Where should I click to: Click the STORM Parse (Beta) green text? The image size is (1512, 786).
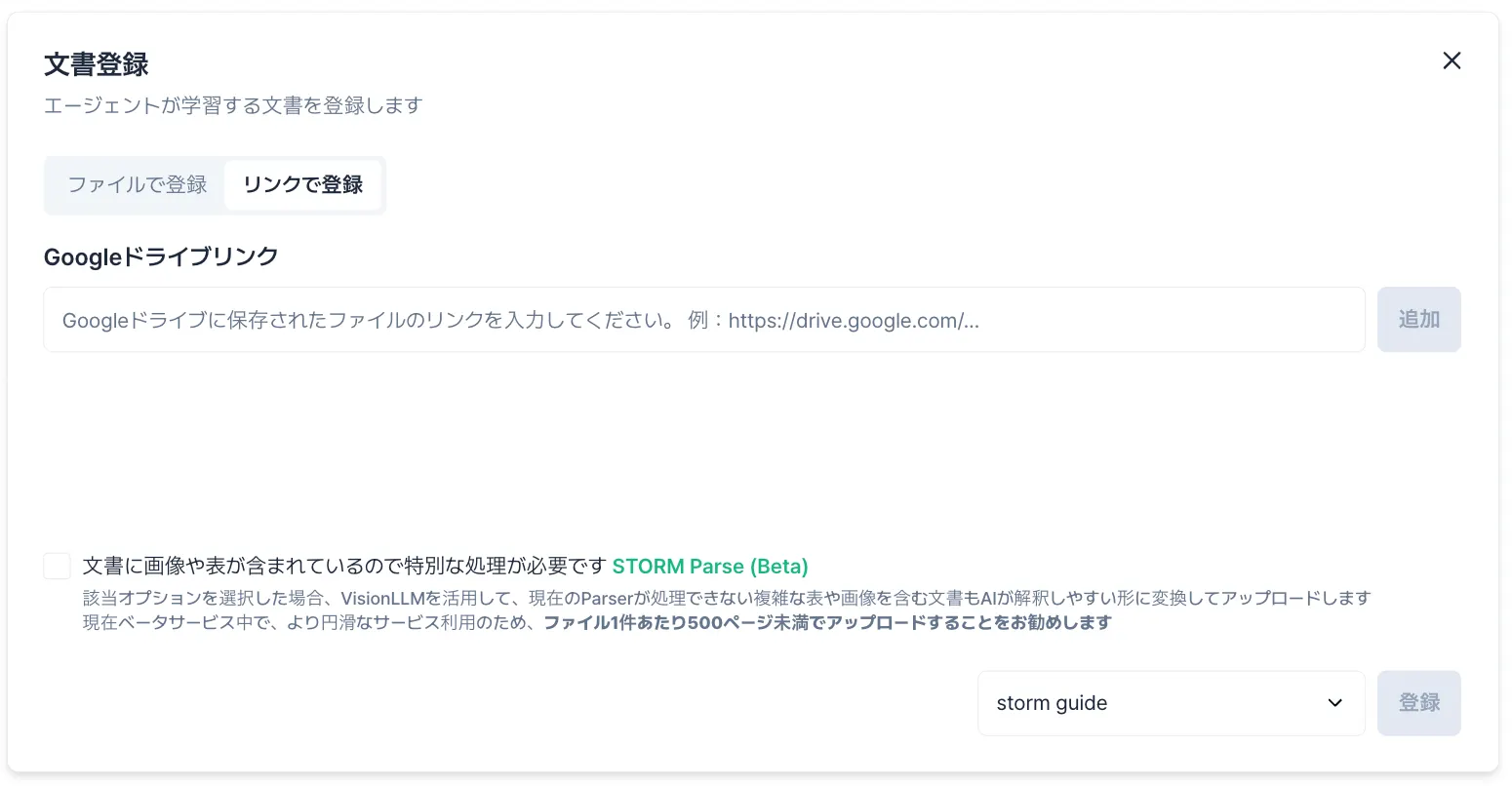tap(709, 567)
